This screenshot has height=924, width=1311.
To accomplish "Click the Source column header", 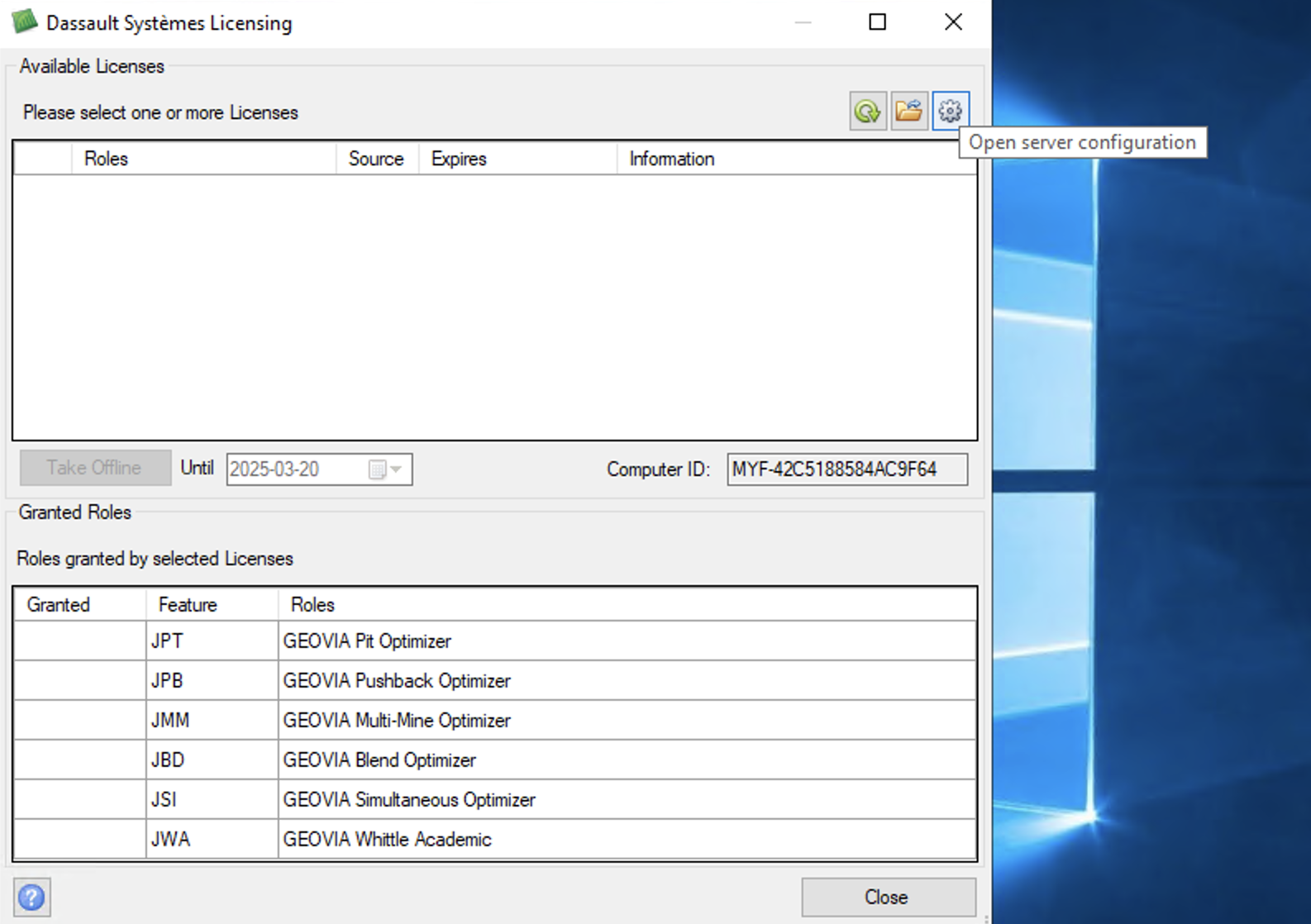I will (x=377, y=159).
